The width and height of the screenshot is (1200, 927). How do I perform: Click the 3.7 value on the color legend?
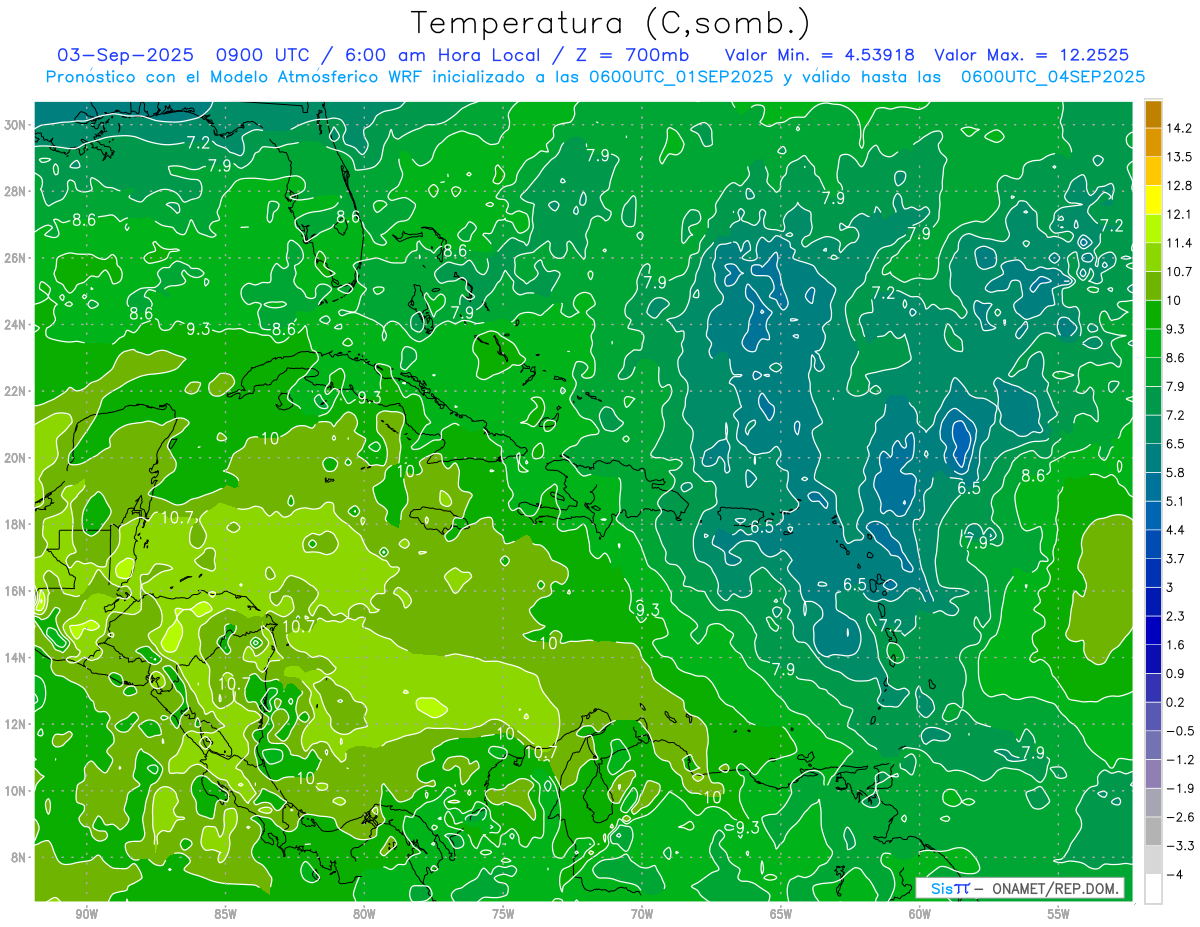[1176, 558]
